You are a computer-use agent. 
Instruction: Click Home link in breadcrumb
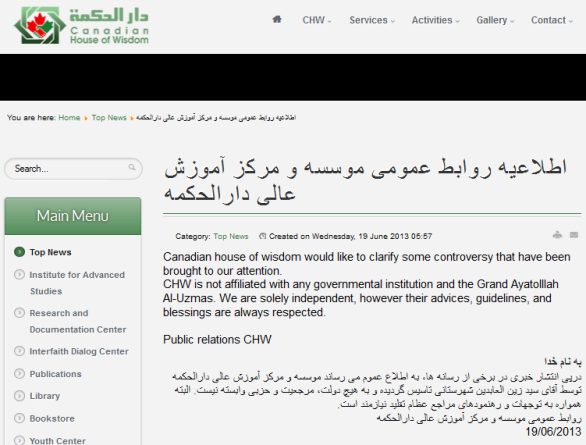pyautogui.click(x=69, y=118)
